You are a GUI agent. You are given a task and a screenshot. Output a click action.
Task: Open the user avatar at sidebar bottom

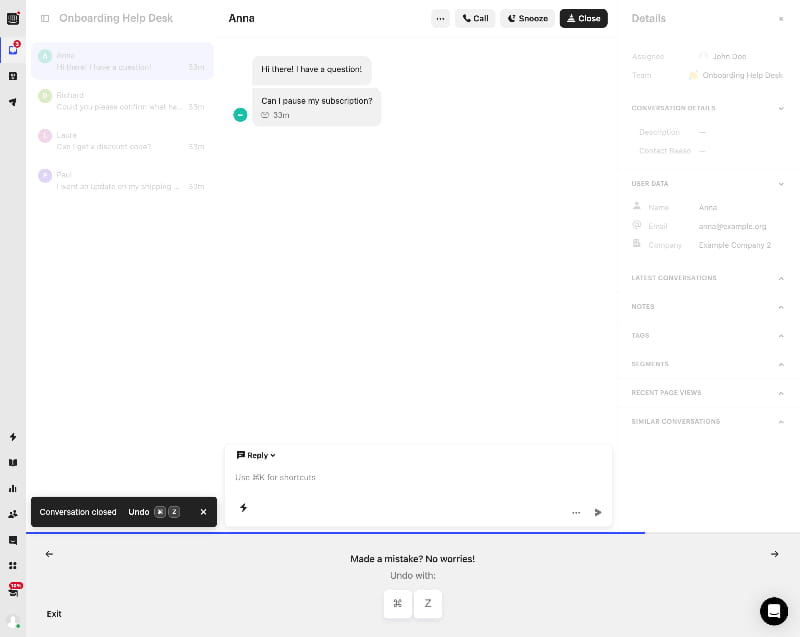point(13,622)
